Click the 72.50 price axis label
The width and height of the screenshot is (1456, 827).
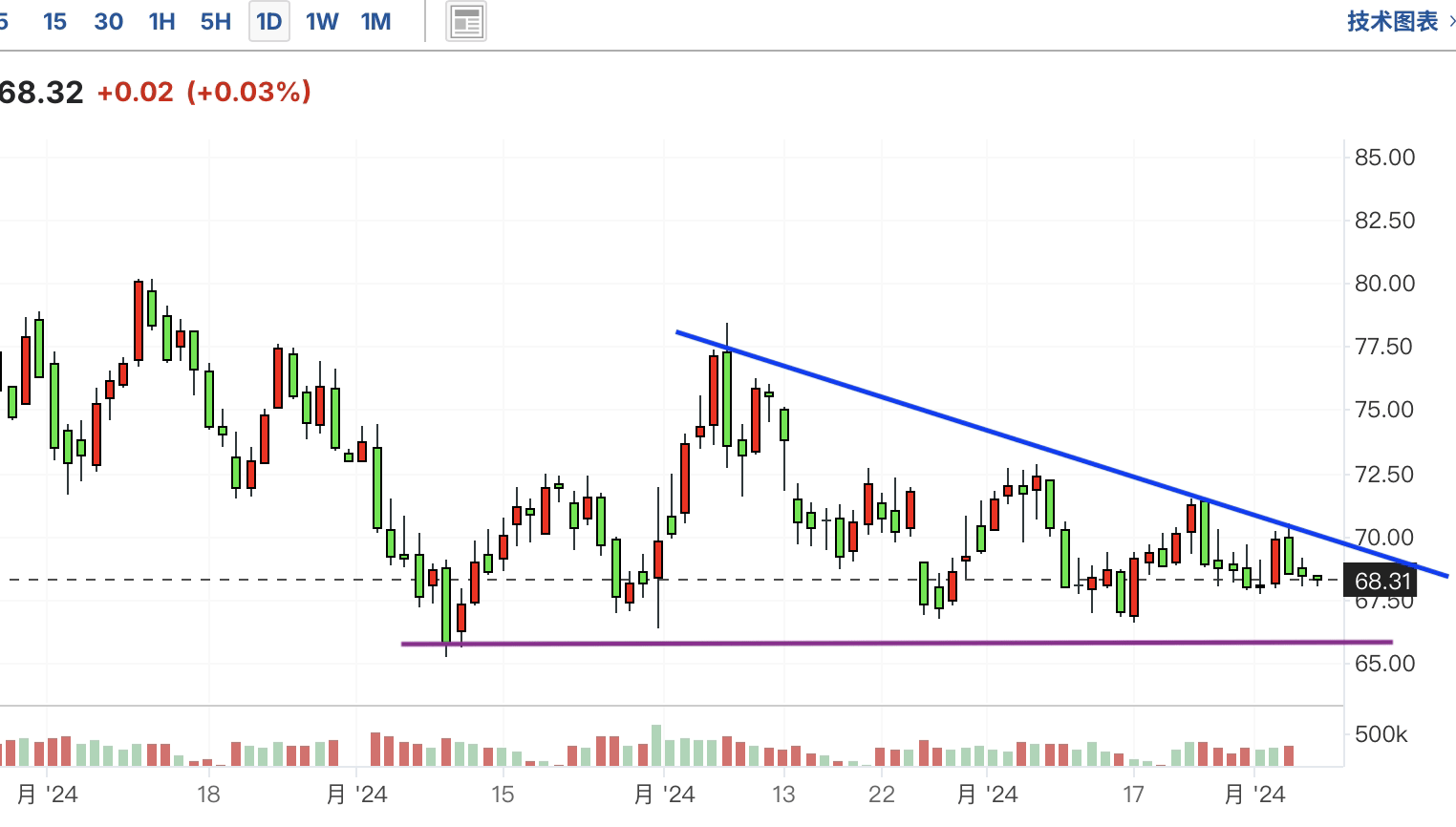(1384, 475)
